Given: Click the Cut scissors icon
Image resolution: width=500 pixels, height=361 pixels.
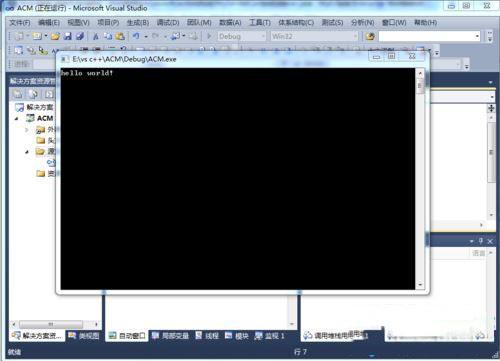Looking at the screenshot, I should tap(96, 36).
